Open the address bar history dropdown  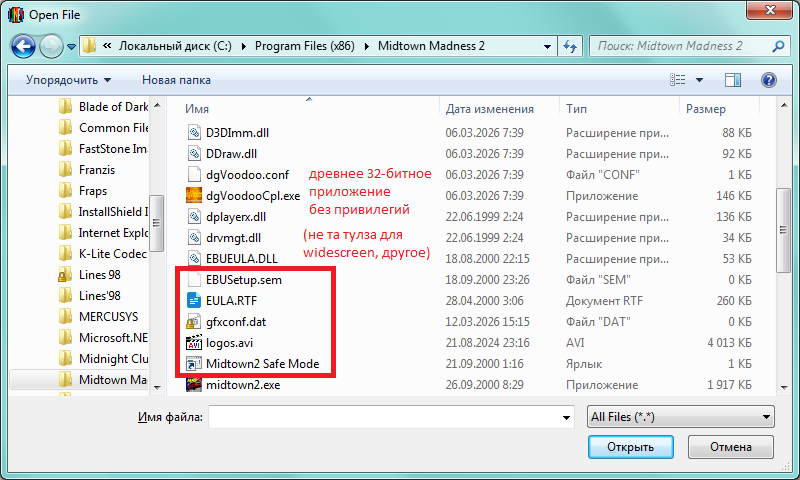(547, 46)
